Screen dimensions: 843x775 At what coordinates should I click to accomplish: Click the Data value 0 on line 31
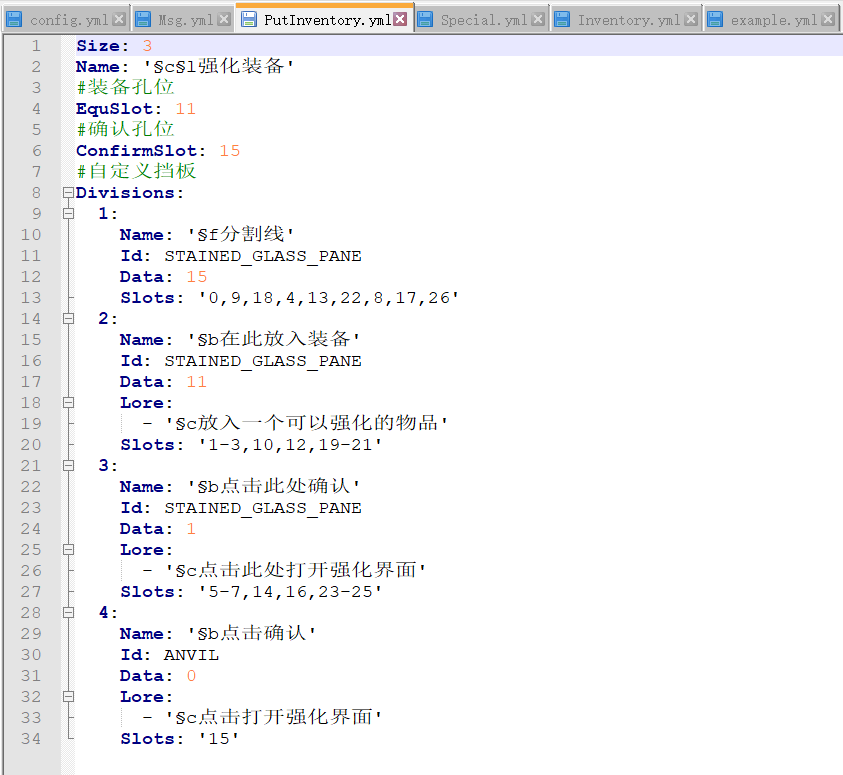point(191,676)
